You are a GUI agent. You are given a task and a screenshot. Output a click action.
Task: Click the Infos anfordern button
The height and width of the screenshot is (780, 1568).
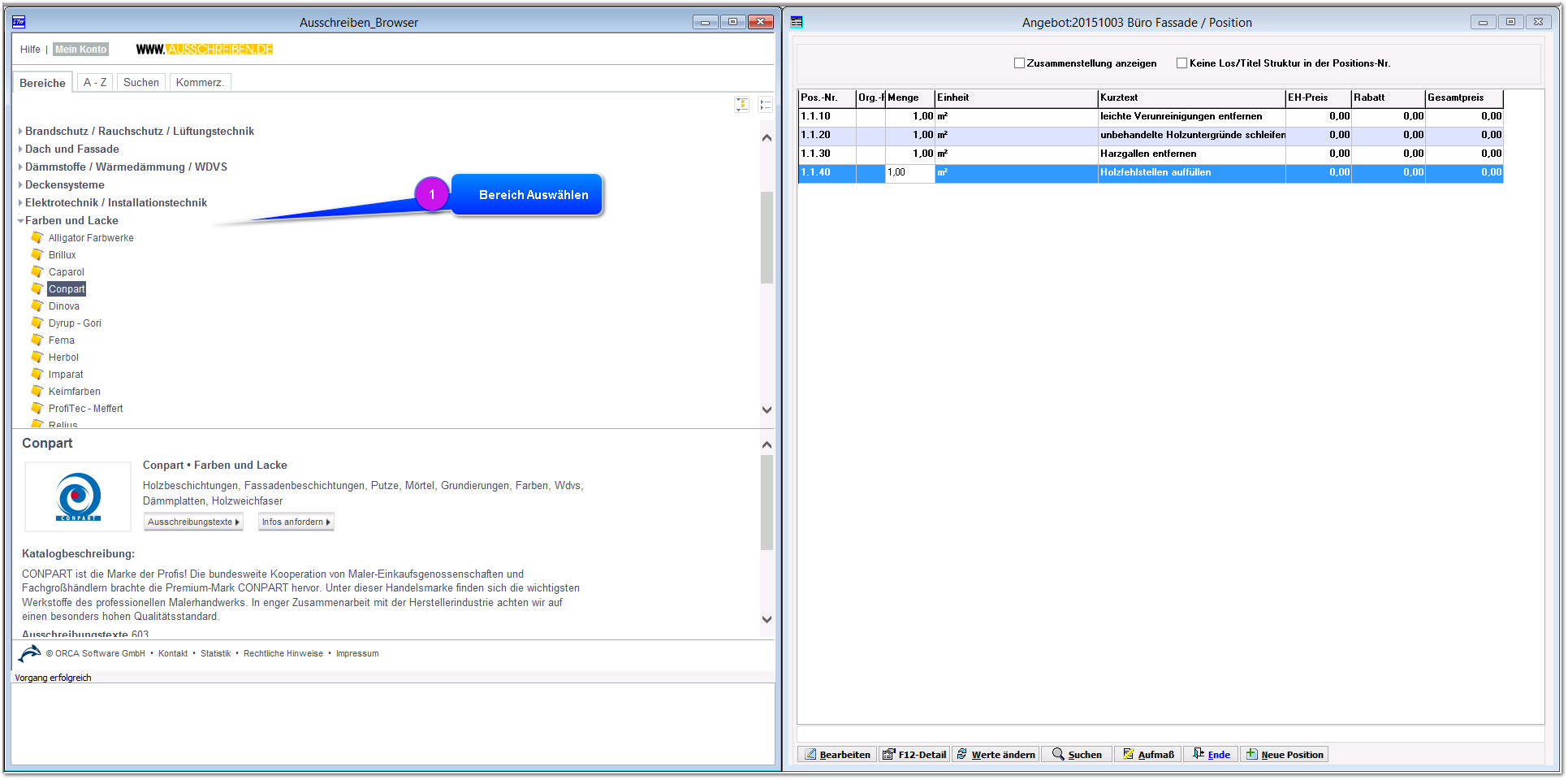click(296, 522)
